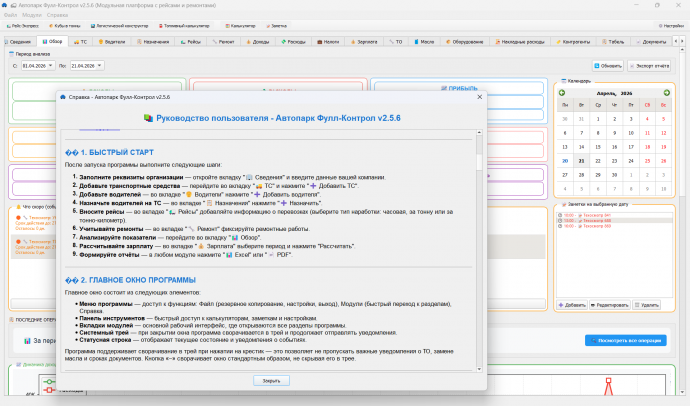Switch to the Сведения tab
The height and width of the screenshot is (406, 690).
pos(18,42)
